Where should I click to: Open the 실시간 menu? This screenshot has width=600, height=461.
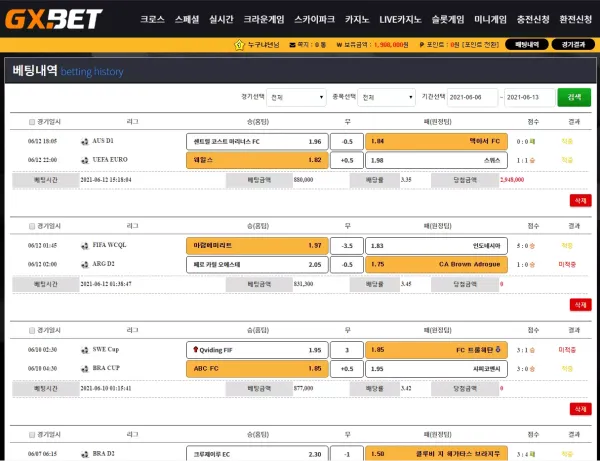click(x=221, y=19)
